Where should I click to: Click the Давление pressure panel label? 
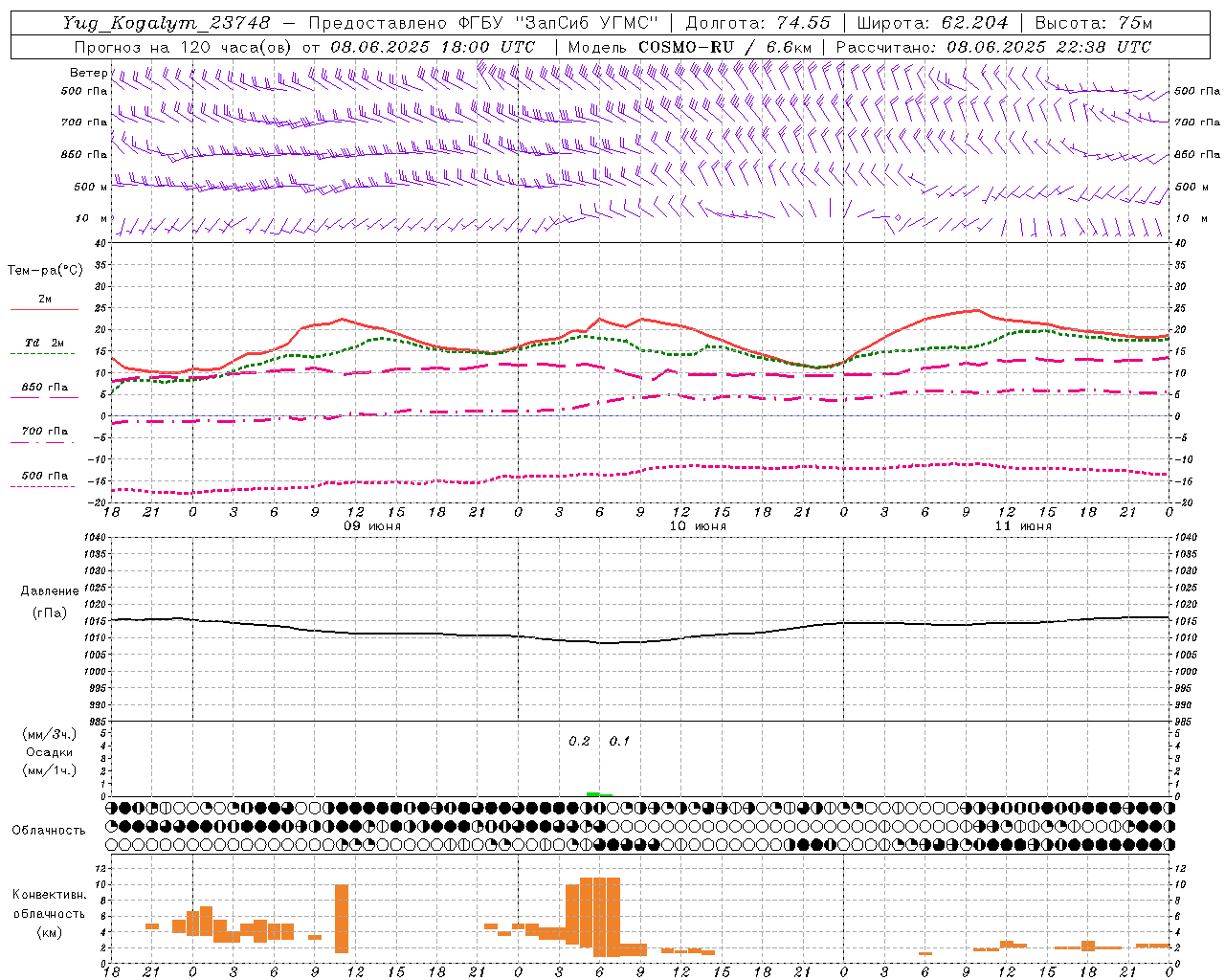tap(50, 591)
